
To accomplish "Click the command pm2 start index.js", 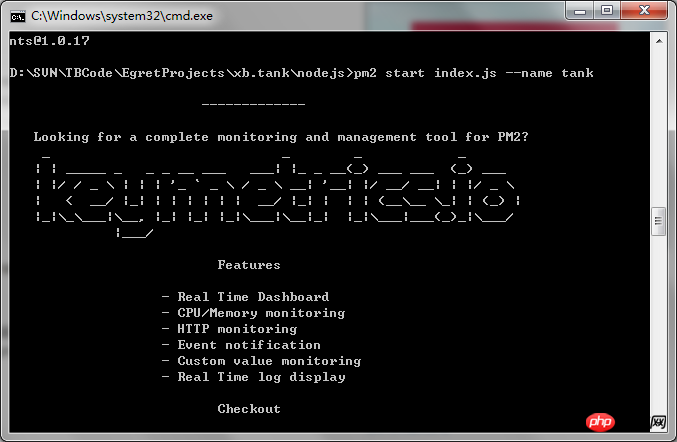I will point(425,73).
